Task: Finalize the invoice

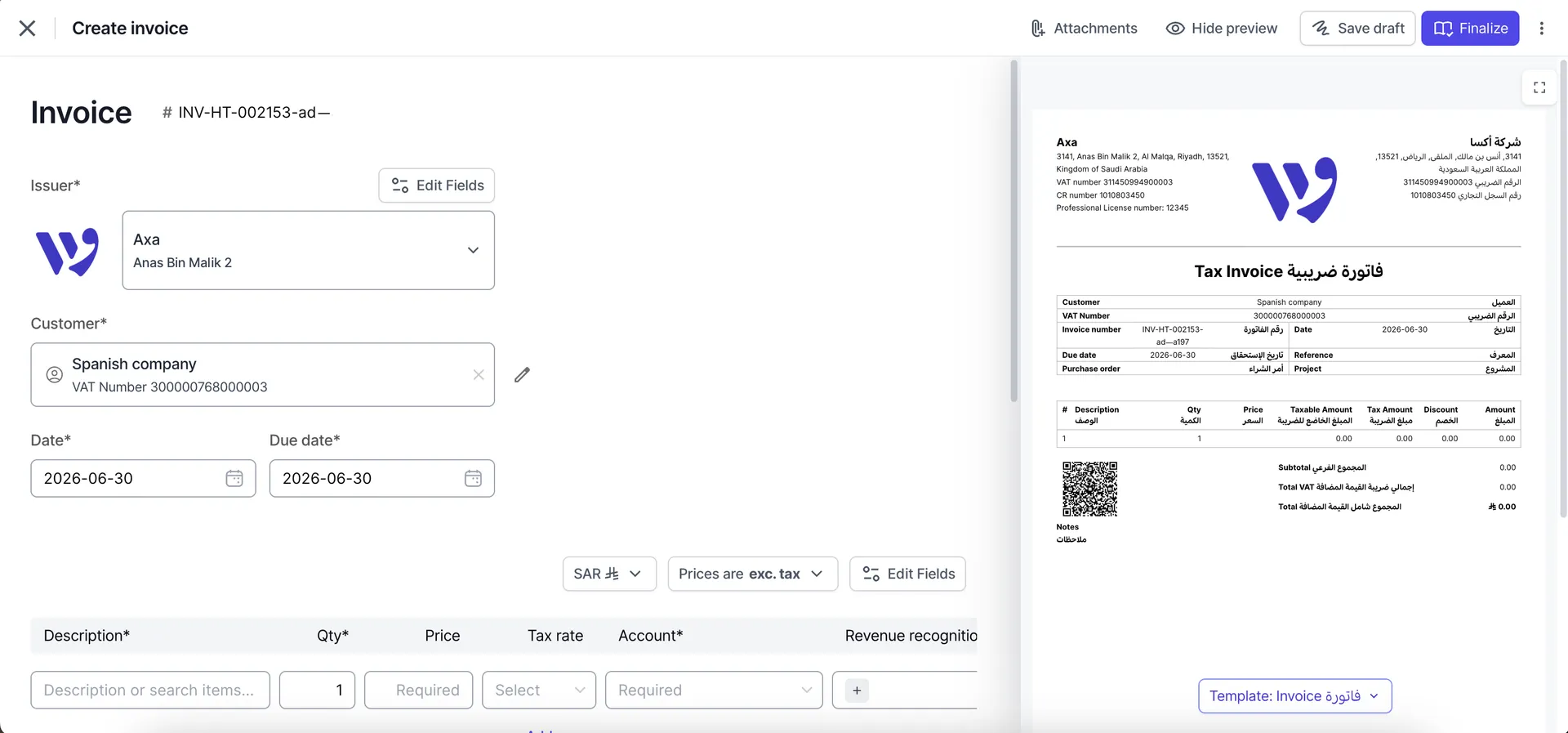Action: click(x=1470, y=29)
